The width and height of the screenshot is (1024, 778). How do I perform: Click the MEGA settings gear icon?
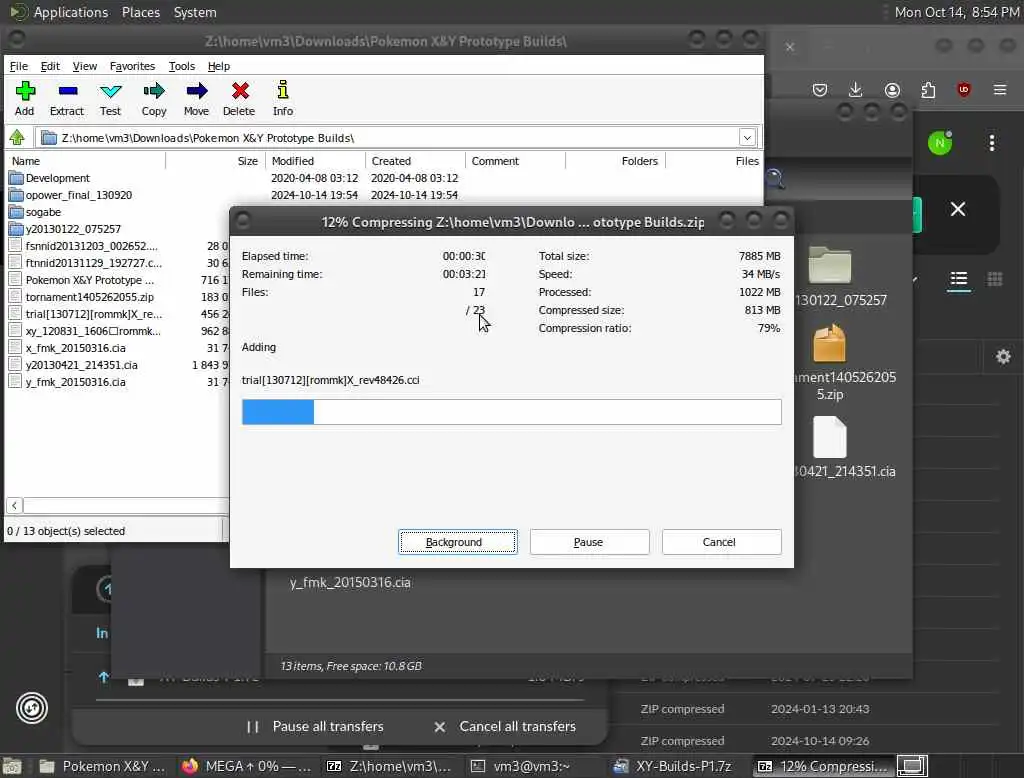click(x=1003, y=357)
